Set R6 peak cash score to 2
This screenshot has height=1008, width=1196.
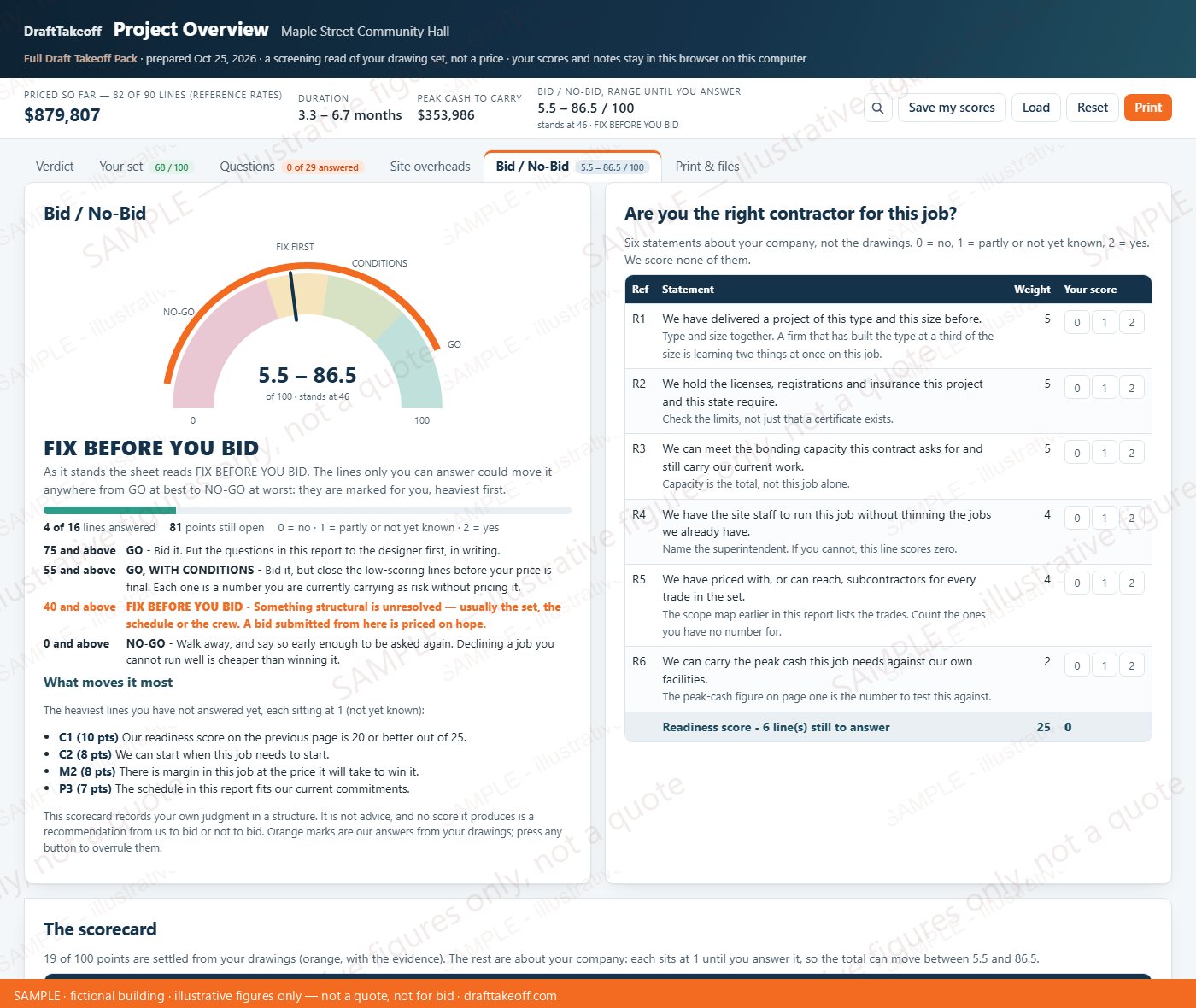[1132, 665]
